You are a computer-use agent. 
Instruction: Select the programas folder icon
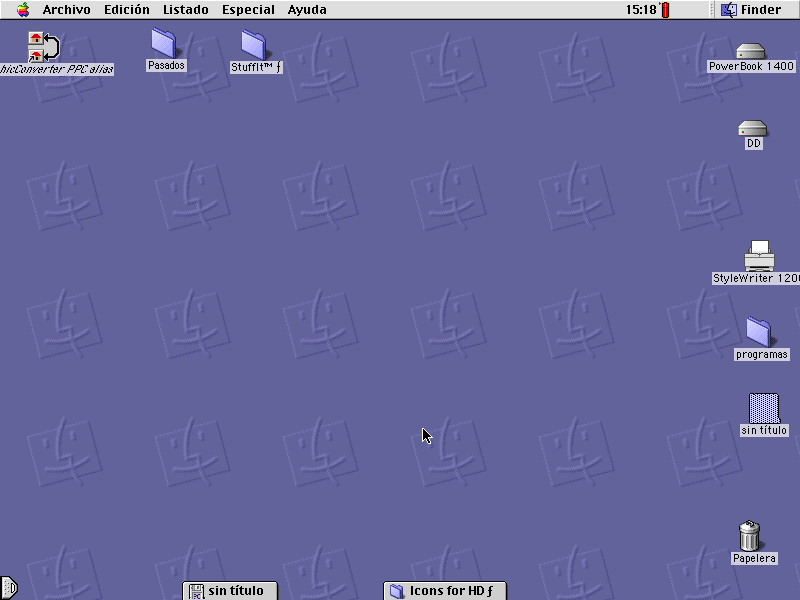click(x=759, y=332)
